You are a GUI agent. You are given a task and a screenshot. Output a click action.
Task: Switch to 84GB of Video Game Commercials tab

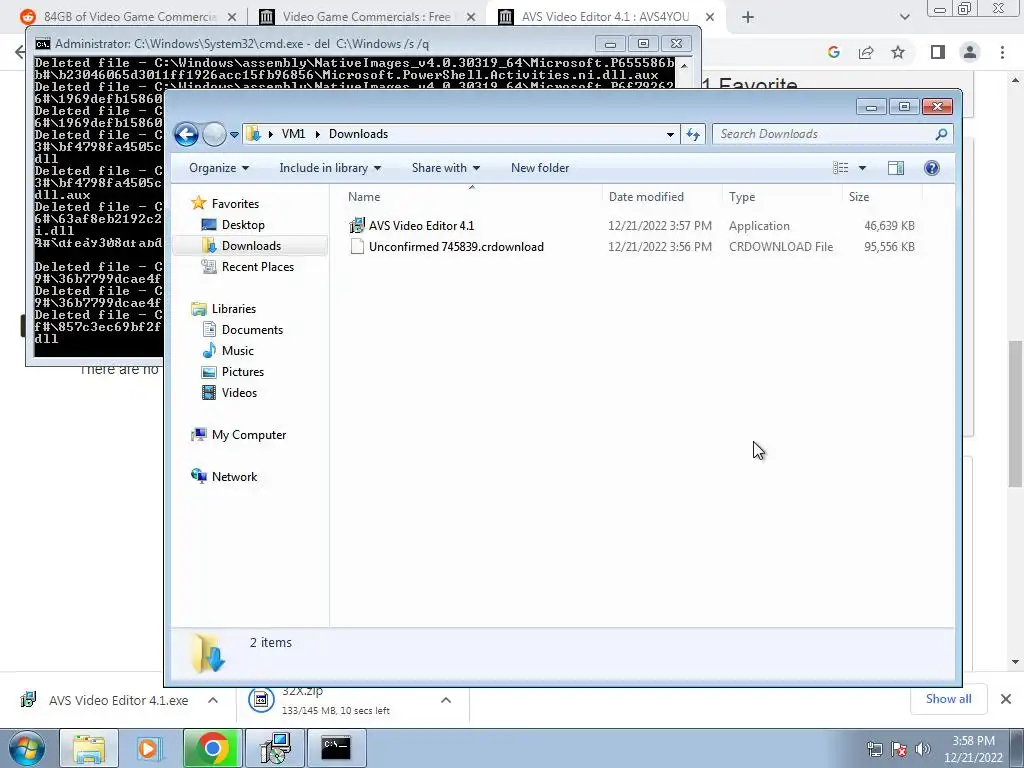pyautogui.click(x=130, y=17)
